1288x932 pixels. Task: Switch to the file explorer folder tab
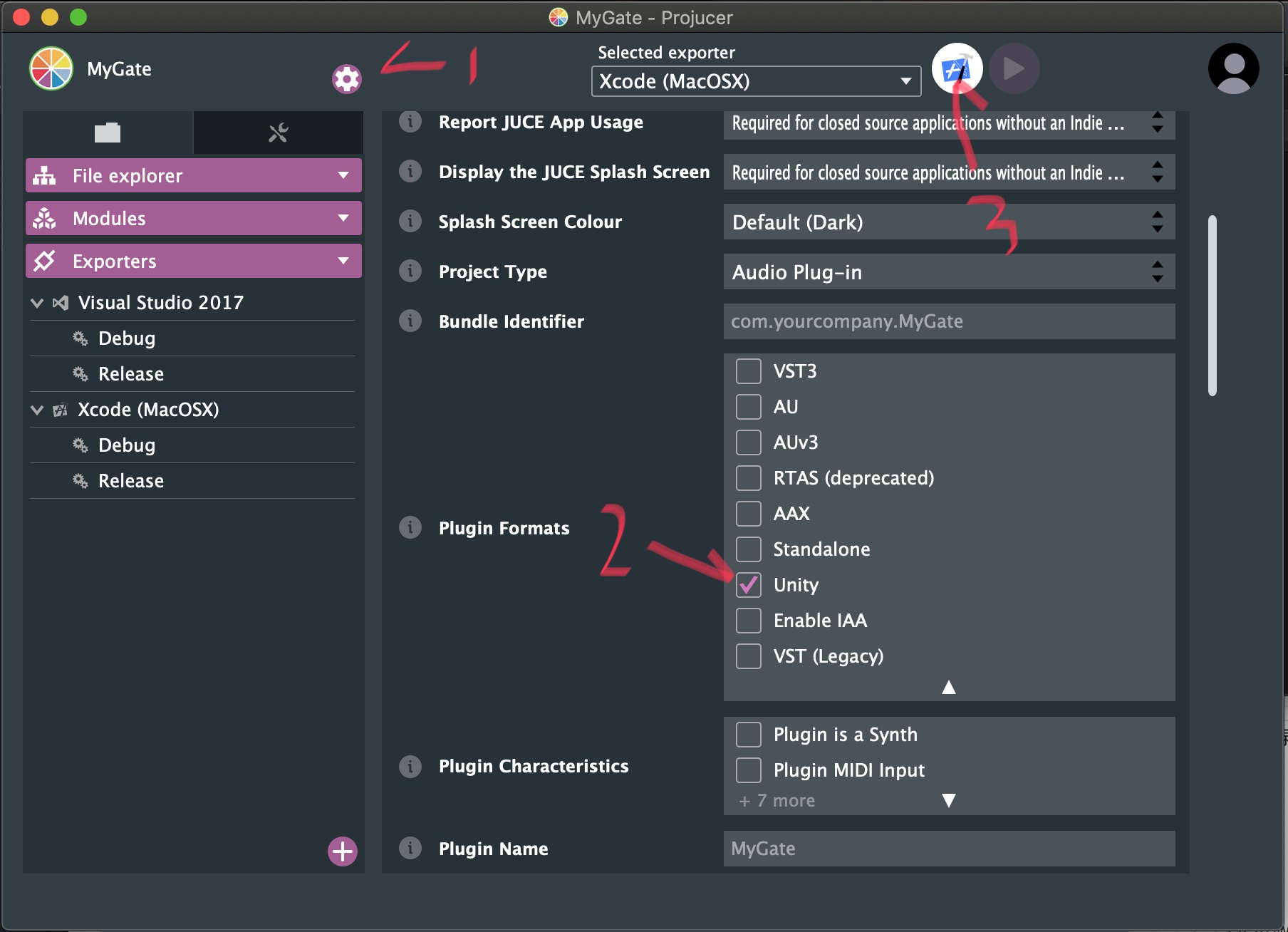pos(108,133)
